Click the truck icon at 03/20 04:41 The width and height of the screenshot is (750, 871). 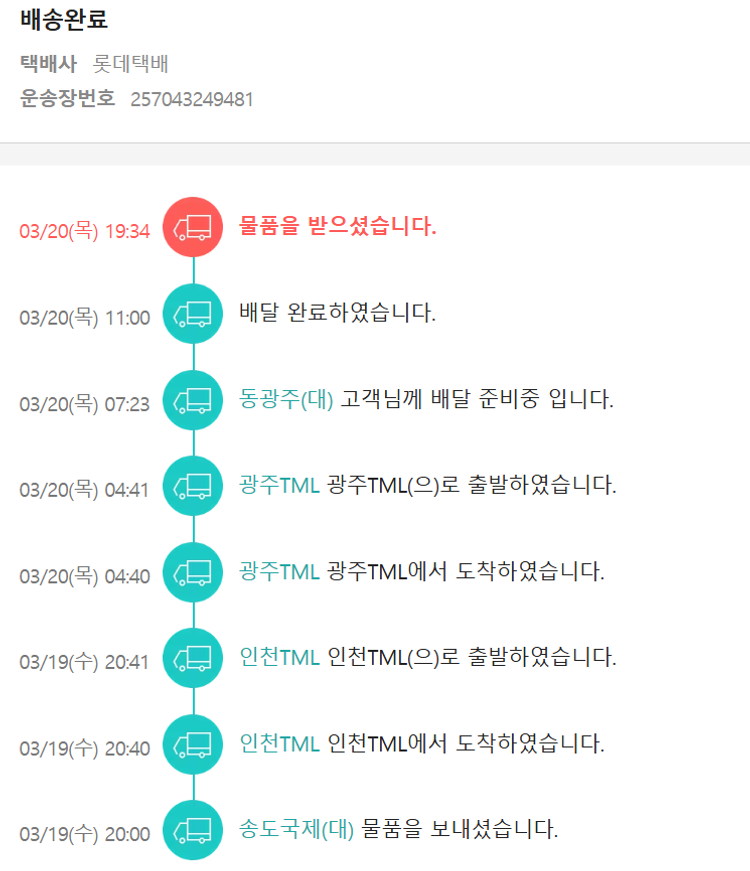pos(193,487)
